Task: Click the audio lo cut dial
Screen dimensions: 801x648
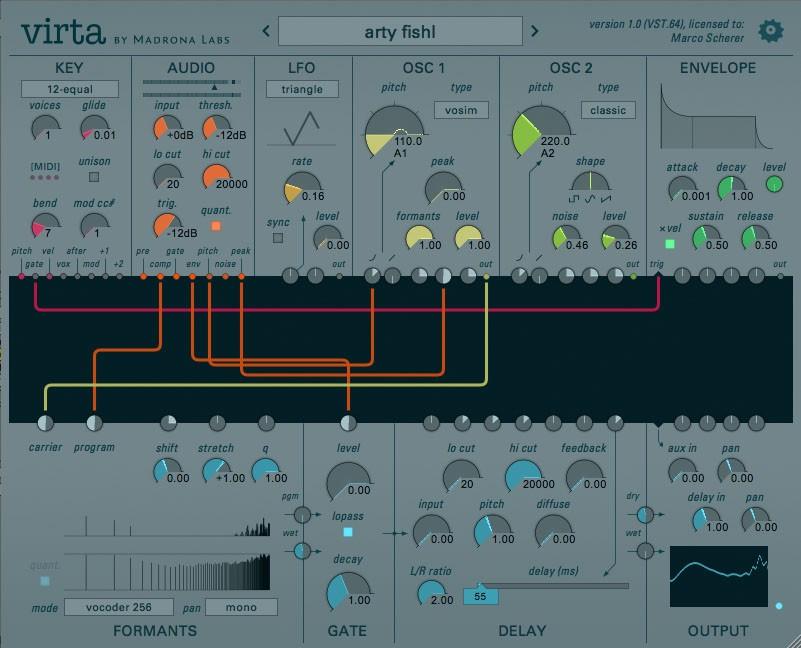Action: (x=168, y=177)
